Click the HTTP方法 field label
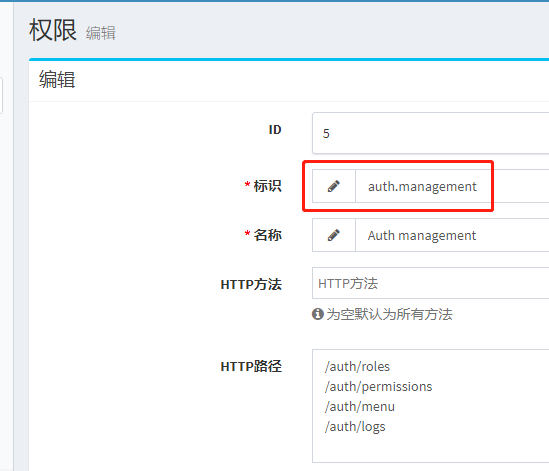Image resolution: width=549 pixels, height=471 pixels. pos(251,284)
